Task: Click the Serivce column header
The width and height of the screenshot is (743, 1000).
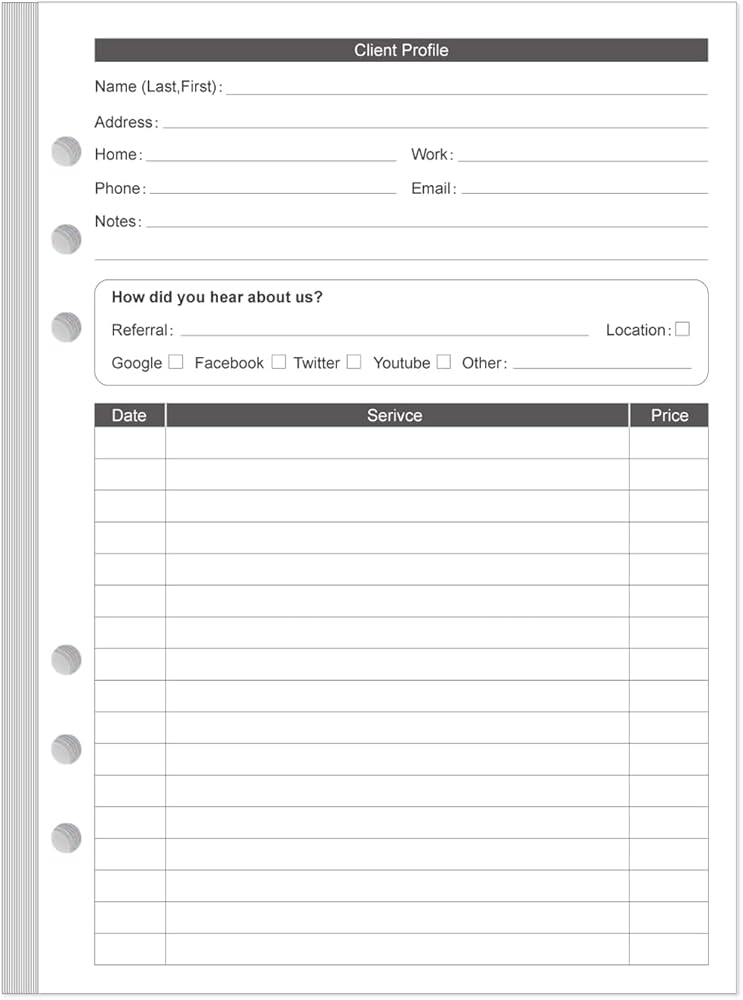Action: click(397, 415)
